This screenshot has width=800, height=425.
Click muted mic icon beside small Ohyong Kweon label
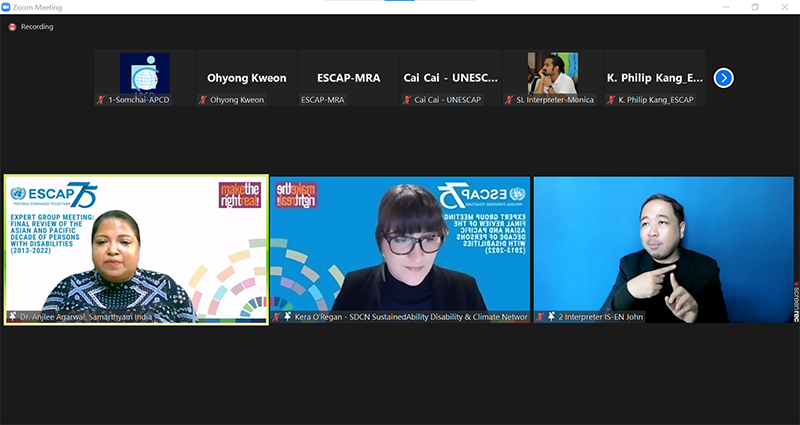tap(203, 100)
